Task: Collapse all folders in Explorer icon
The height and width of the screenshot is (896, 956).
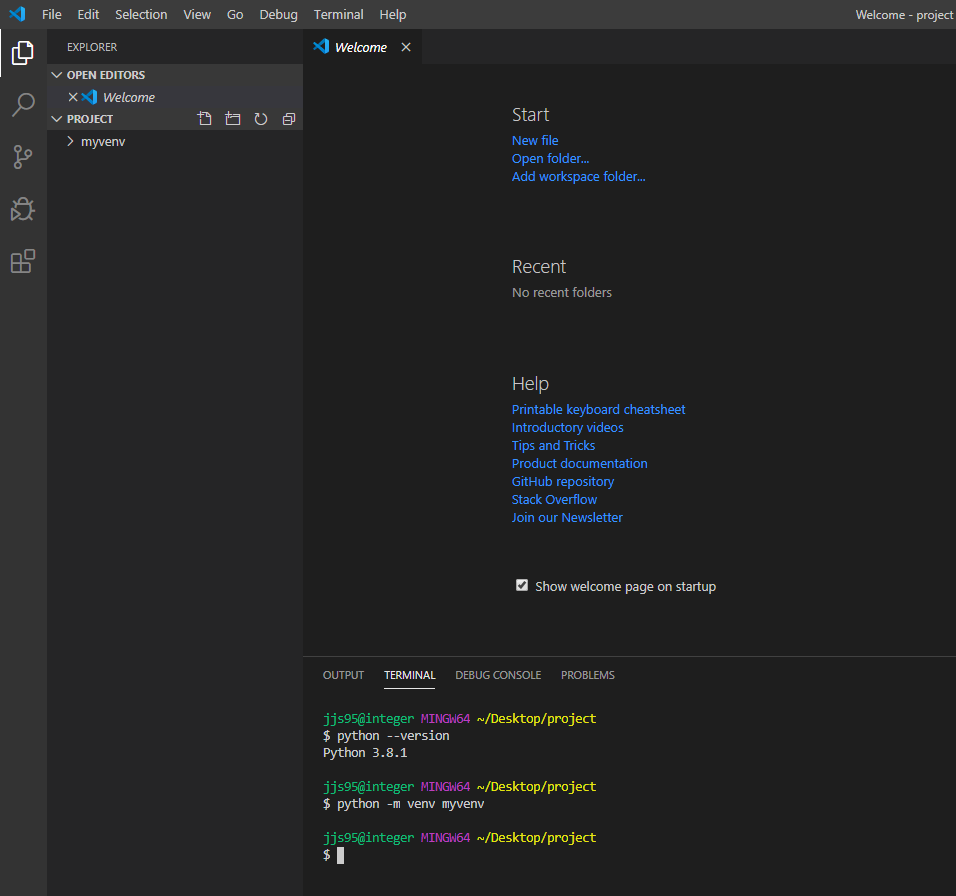Action: coord(289,119)
